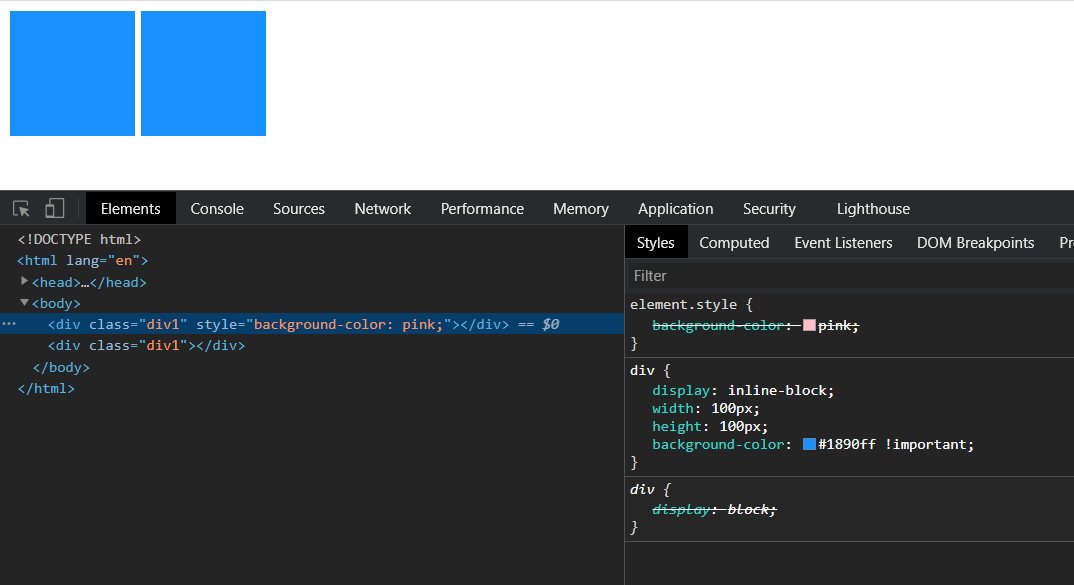This screenshot has width=1074, height=585.
Task: Switch to the Sources tab
Action: coord(299,209)
